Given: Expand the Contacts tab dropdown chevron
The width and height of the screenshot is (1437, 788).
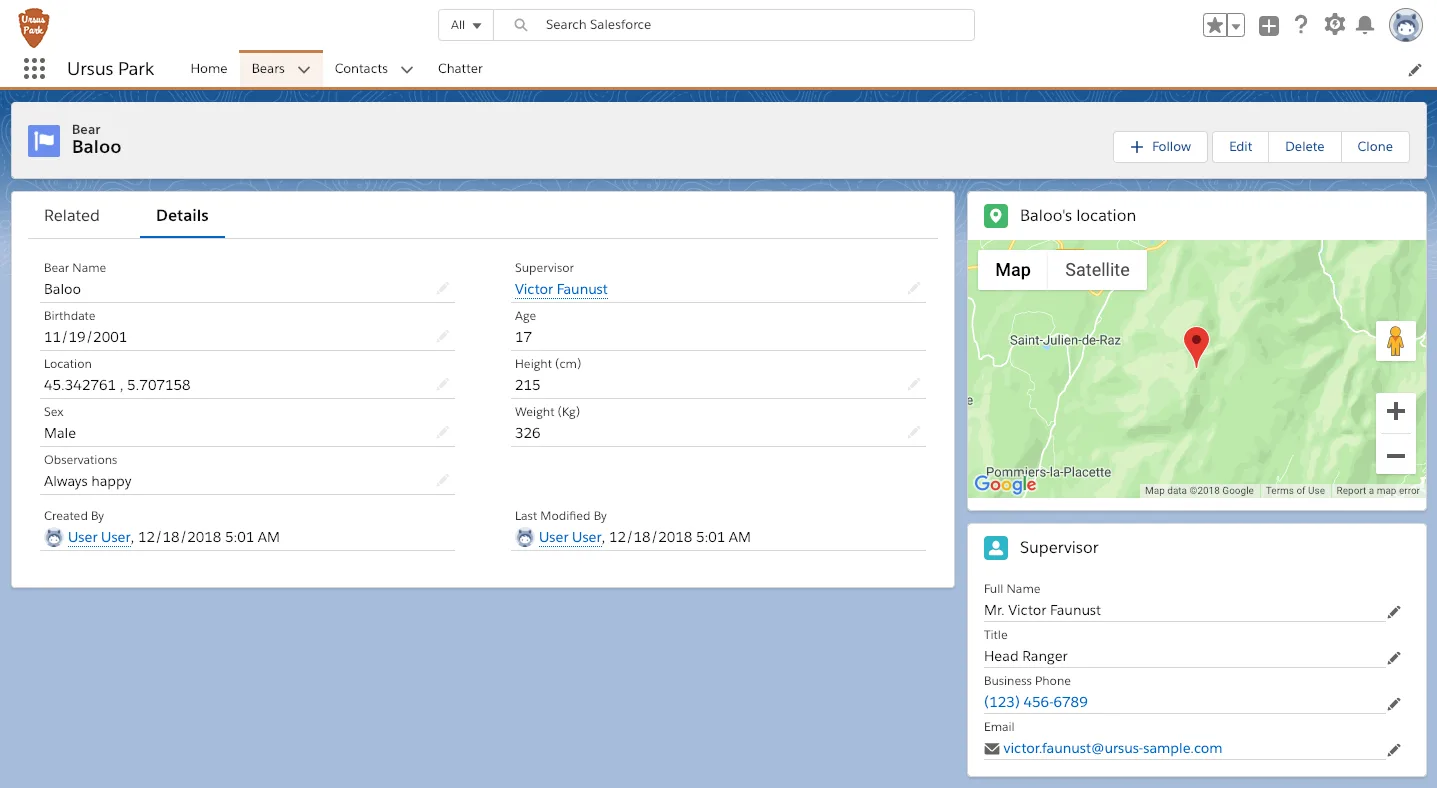Looking at the screenshot, I should pyautogui.click(x=407, y=69).
